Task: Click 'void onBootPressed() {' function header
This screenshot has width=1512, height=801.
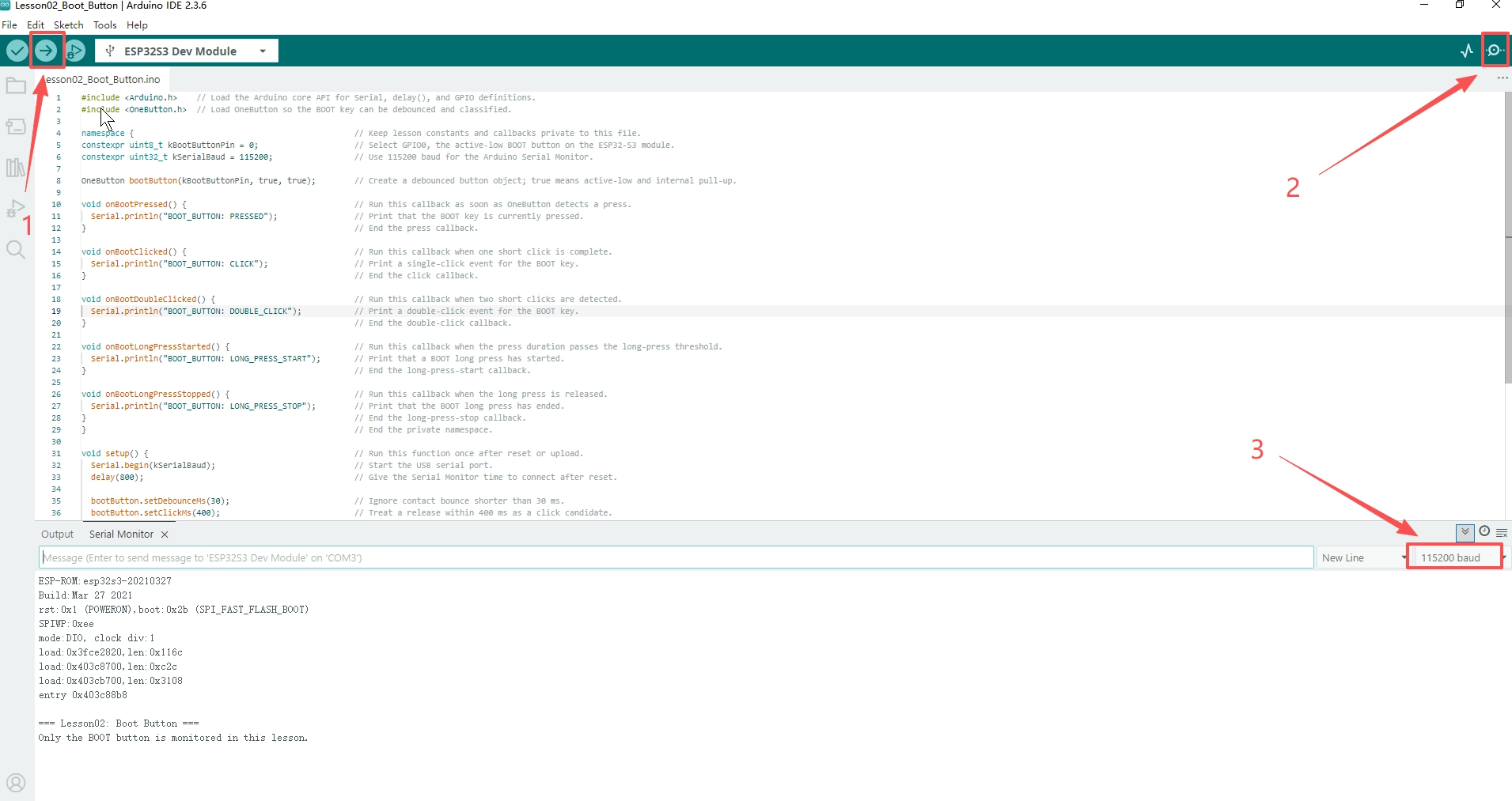Action: [134, 205]
